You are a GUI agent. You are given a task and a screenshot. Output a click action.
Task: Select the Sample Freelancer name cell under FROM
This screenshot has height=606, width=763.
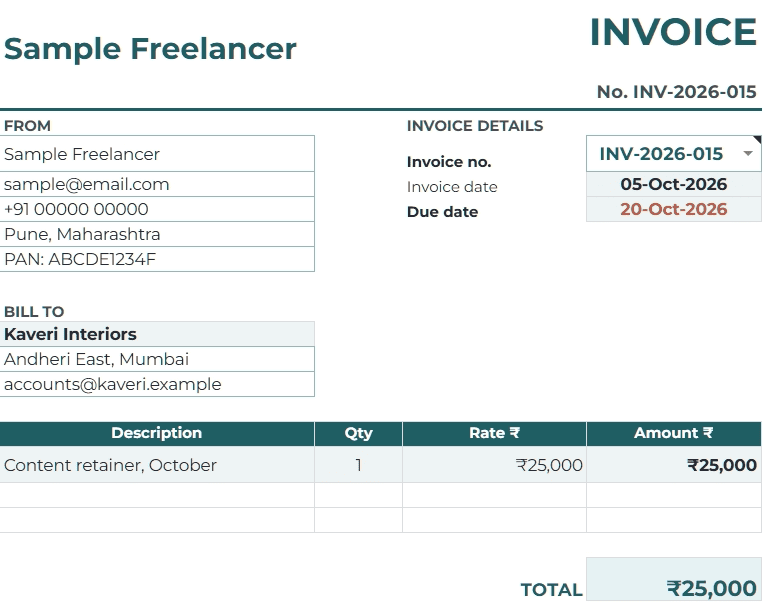point(157,154)
